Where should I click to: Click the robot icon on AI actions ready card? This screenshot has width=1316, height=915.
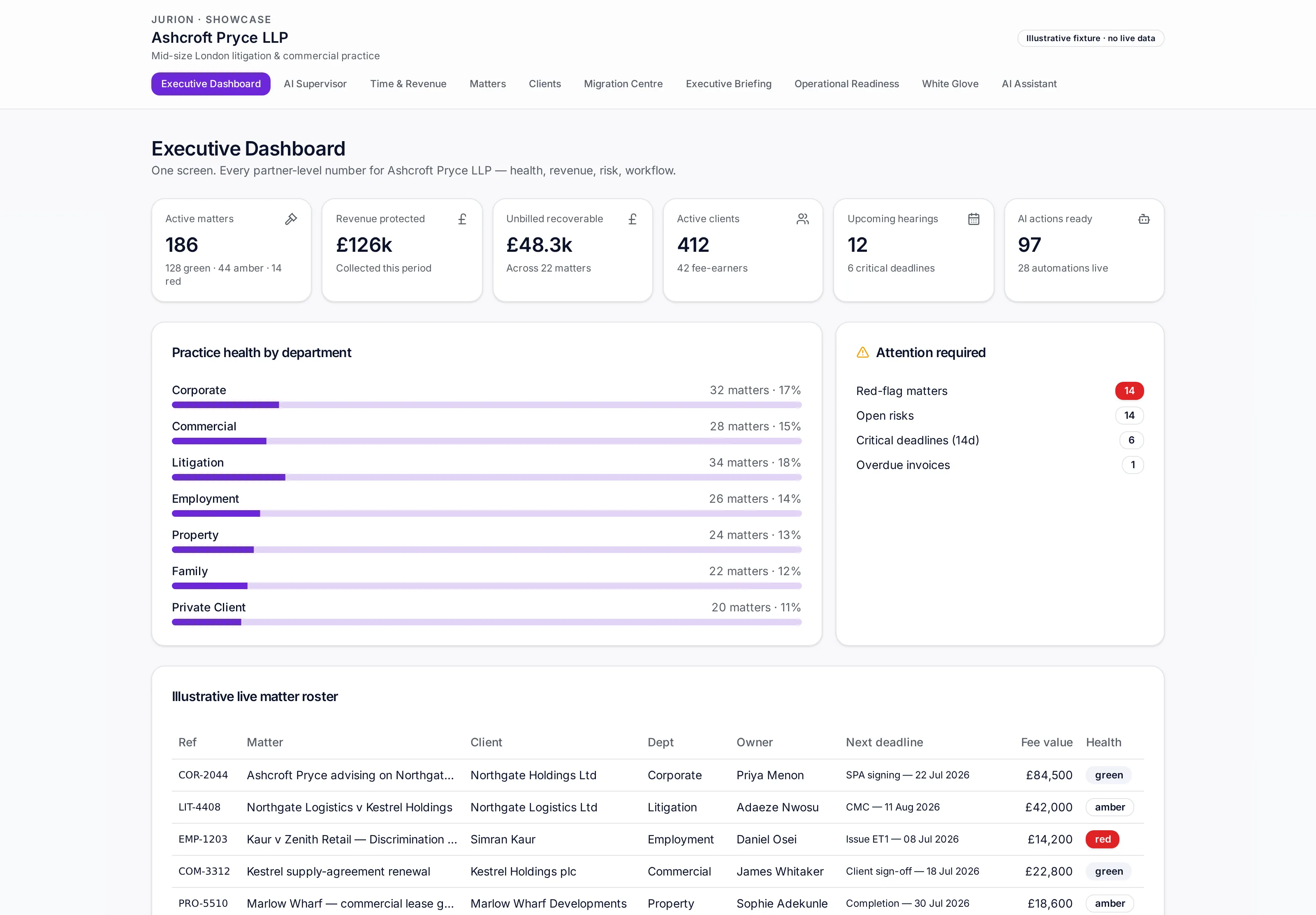coord(1144,219)
